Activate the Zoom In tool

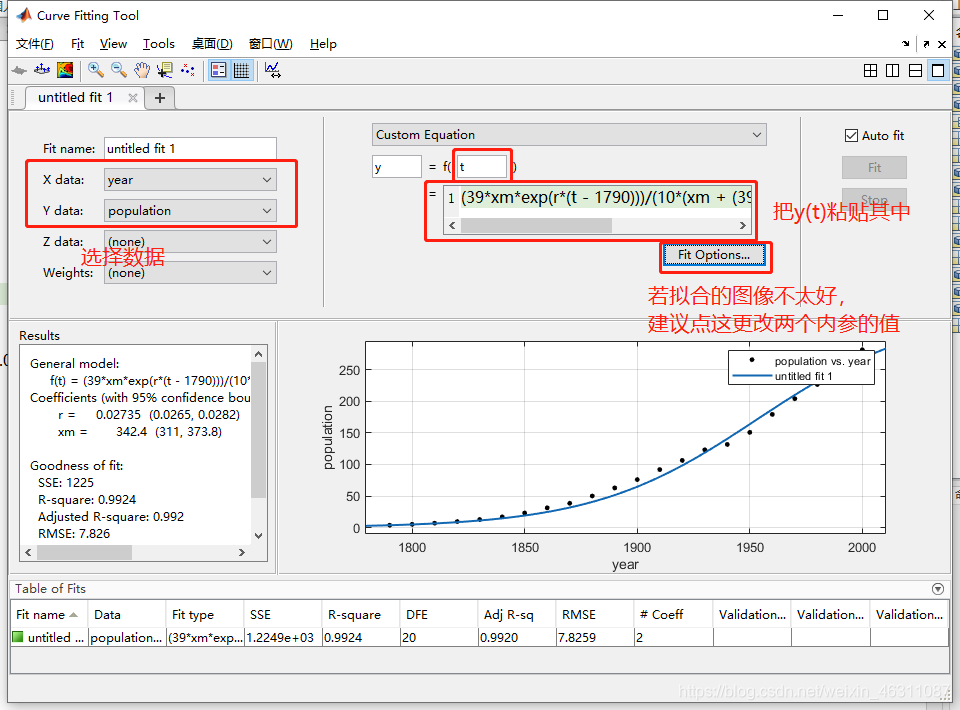coord(96,70)
